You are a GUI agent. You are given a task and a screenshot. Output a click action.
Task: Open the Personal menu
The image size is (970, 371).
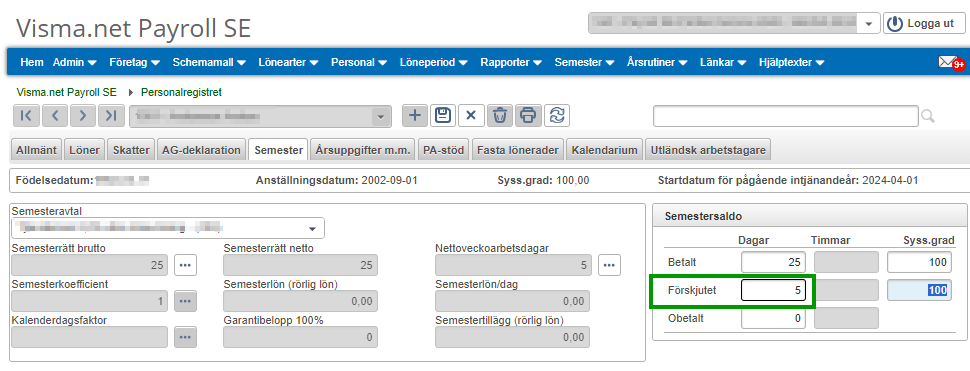click(x=359, y=62)
